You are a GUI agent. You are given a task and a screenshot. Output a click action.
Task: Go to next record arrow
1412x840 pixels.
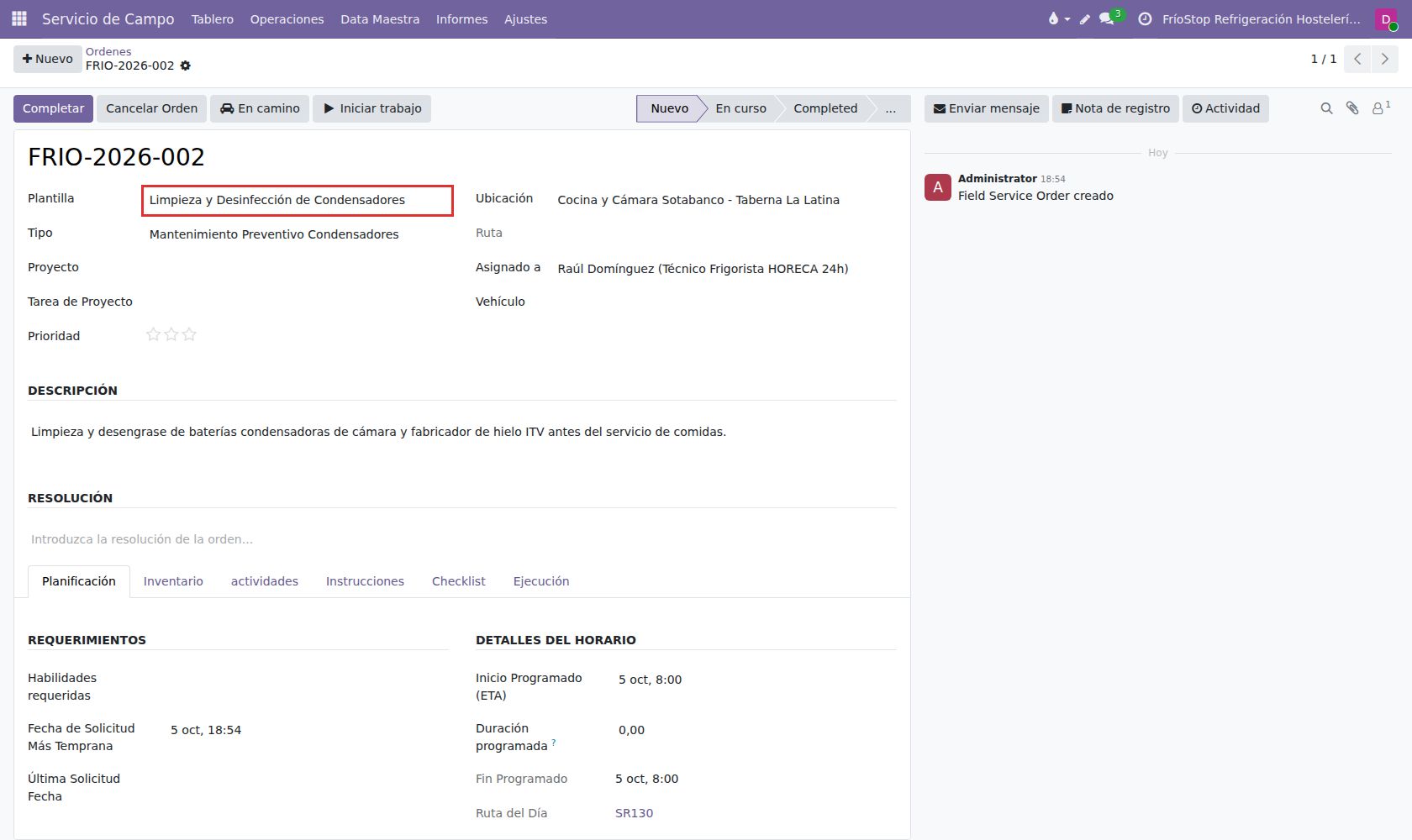(x=1385, y=59)
